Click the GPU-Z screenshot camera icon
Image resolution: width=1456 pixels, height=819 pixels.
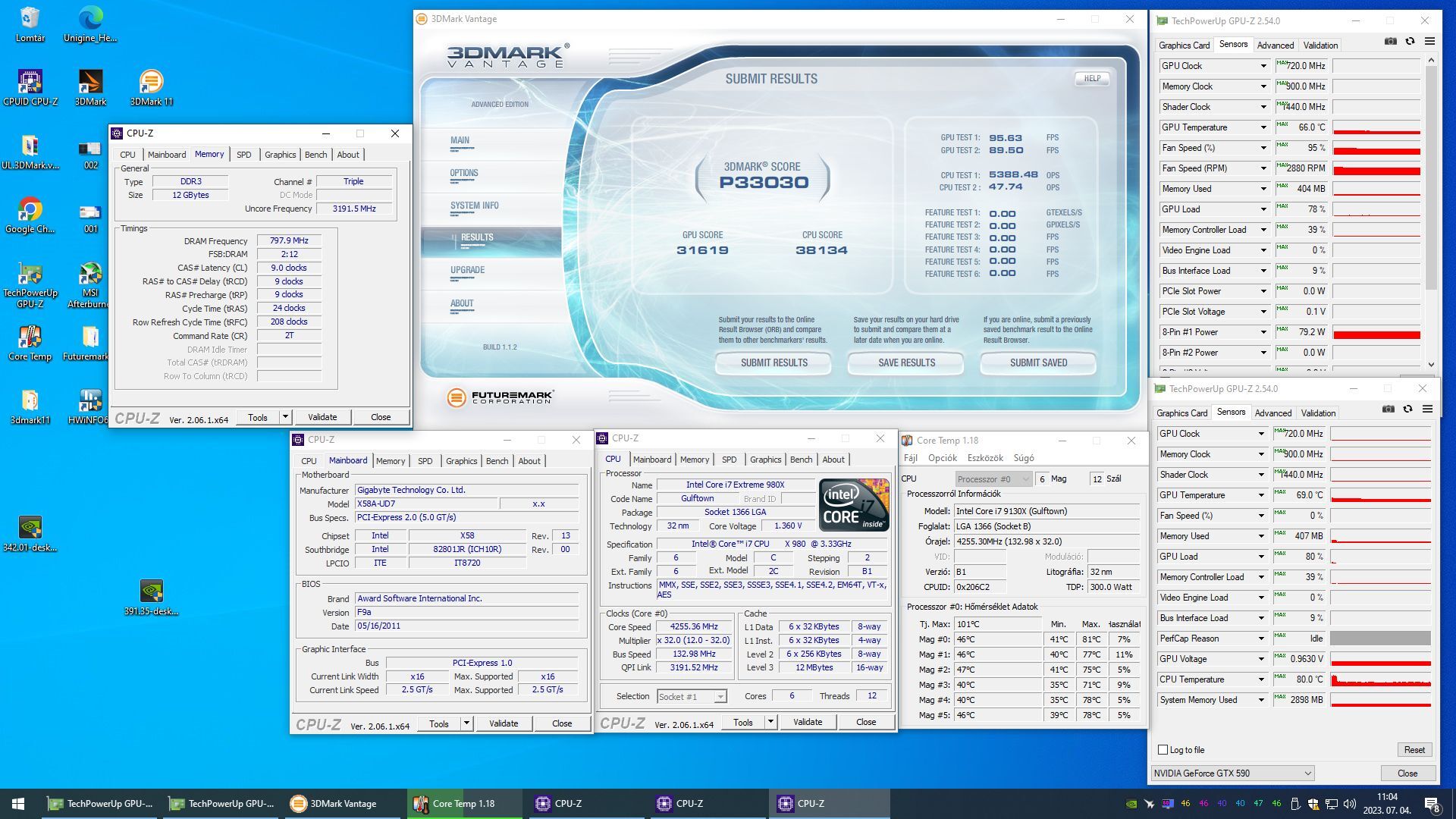point(1390,42)
